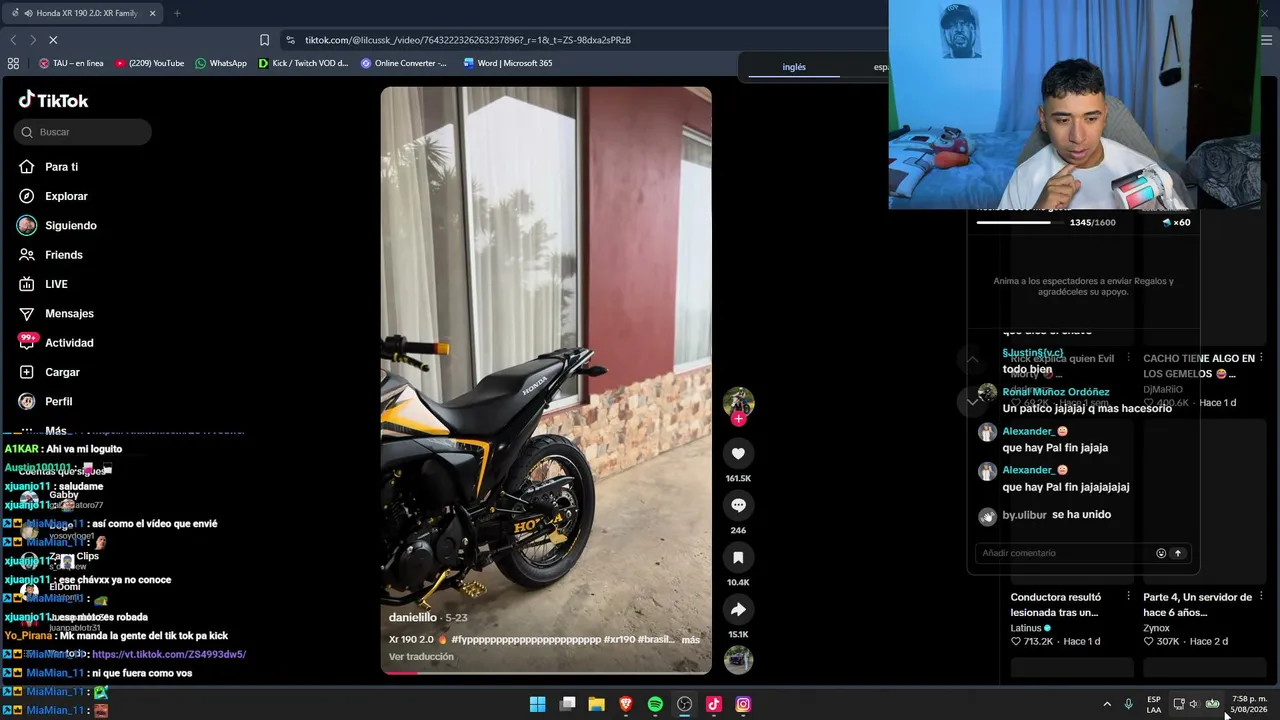Open the TikTok app in taskbar
The height and width of the screenshot is (720, 1280).
[x=714, y=704]
